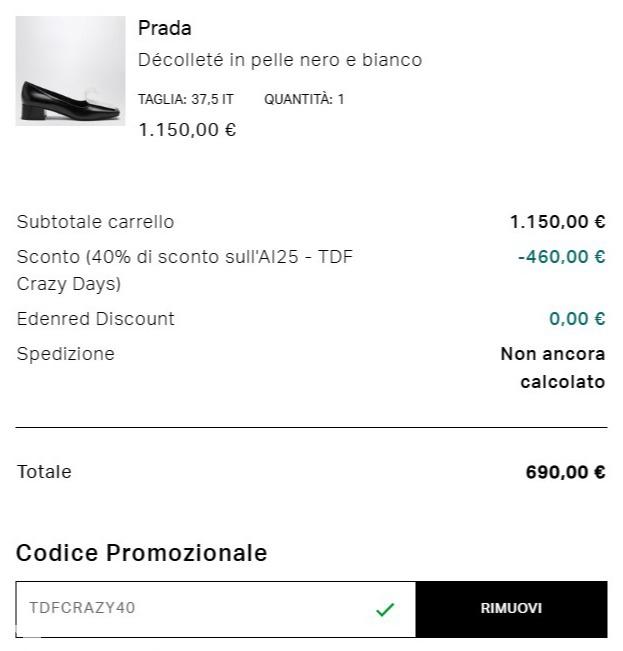623x651 pixels.
Task: Click the QUANTITÀ: 1 label
Action: click(304, 100)
